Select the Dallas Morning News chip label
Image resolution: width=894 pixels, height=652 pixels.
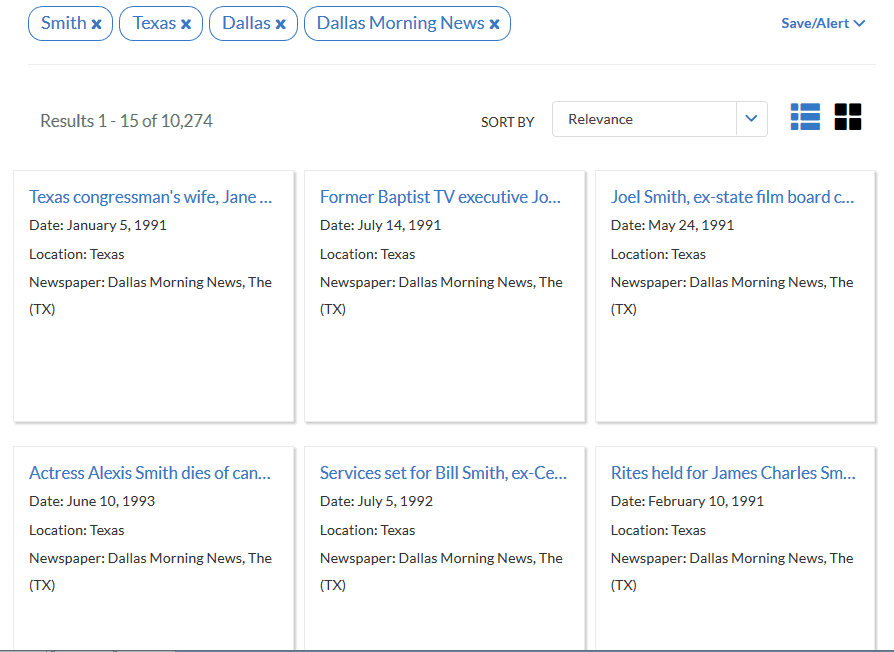click(400, 23)
